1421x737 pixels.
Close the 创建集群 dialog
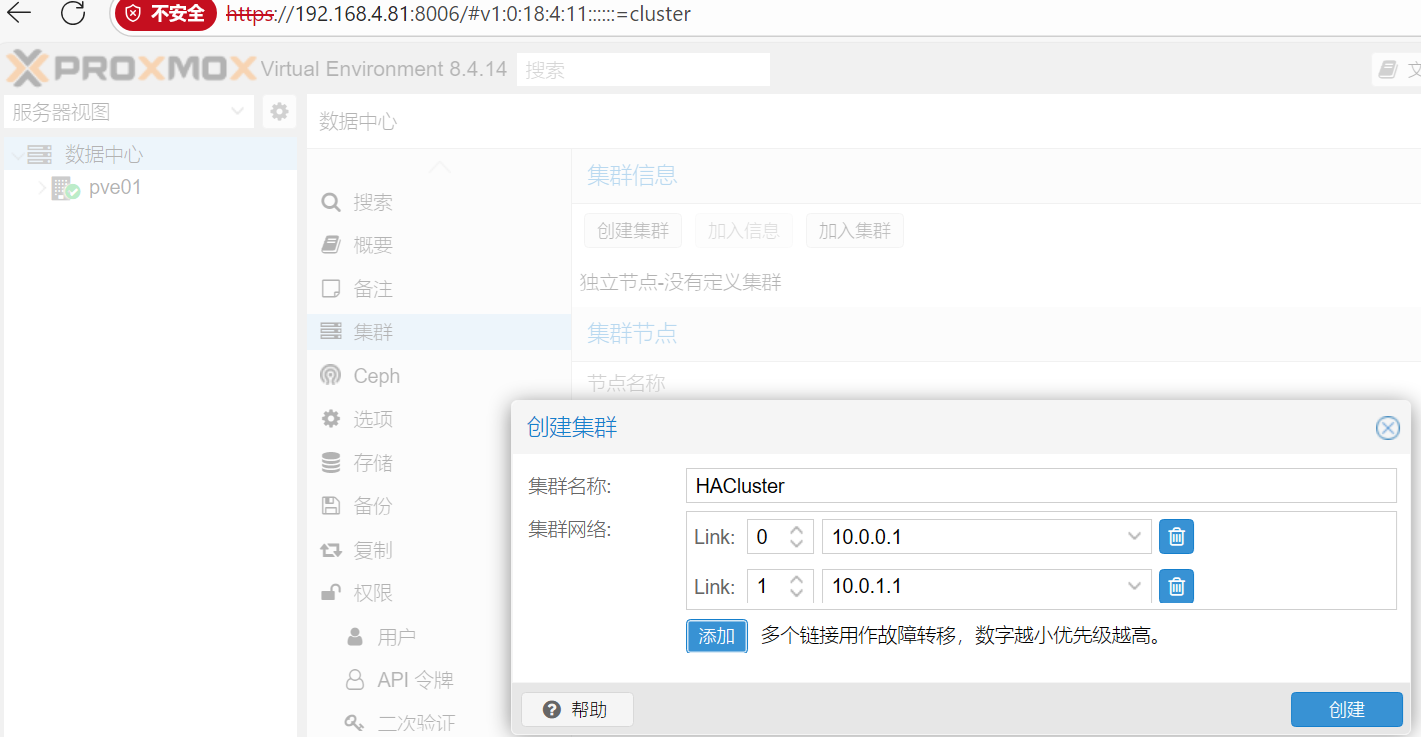(x=1387, y=428)
